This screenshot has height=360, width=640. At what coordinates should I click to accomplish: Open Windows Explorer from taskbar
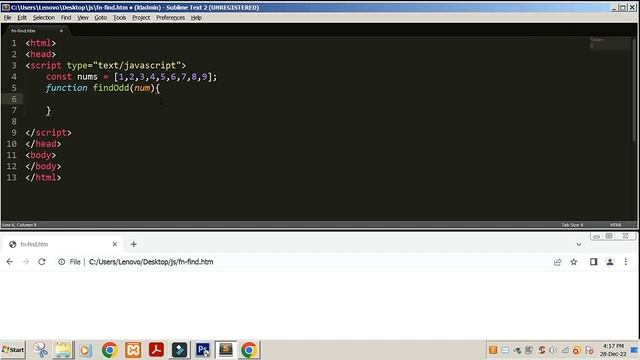tap(63, 350)
